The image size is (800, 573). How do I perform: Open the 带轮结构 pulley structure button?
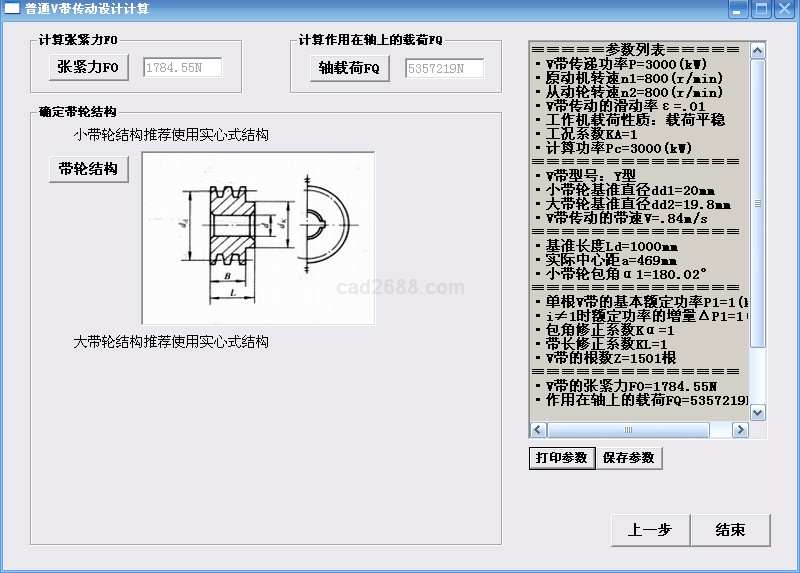pyautogui.click(x=89, y=168)
